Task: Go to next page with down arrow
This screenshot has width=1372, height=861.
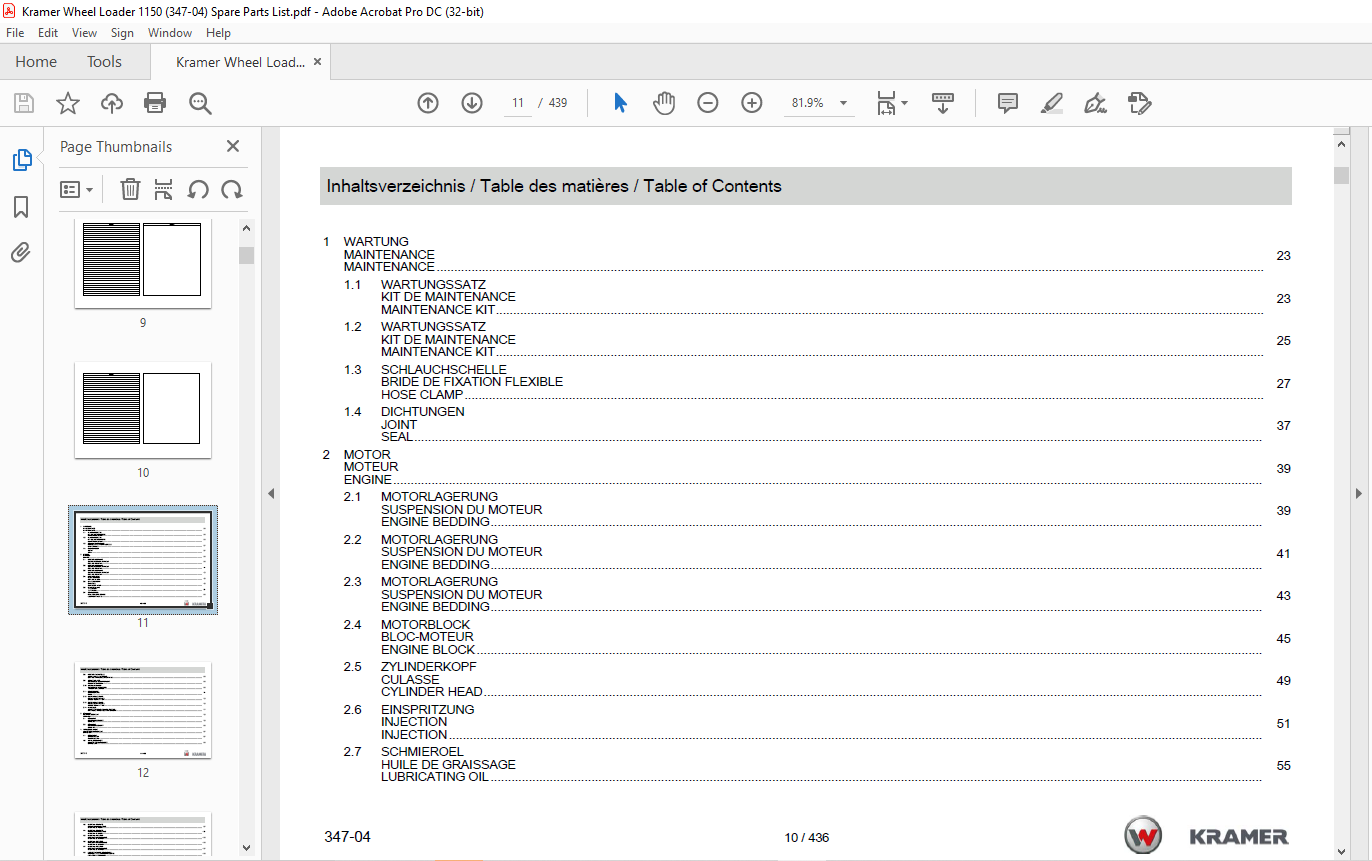Action: point(472,103)
